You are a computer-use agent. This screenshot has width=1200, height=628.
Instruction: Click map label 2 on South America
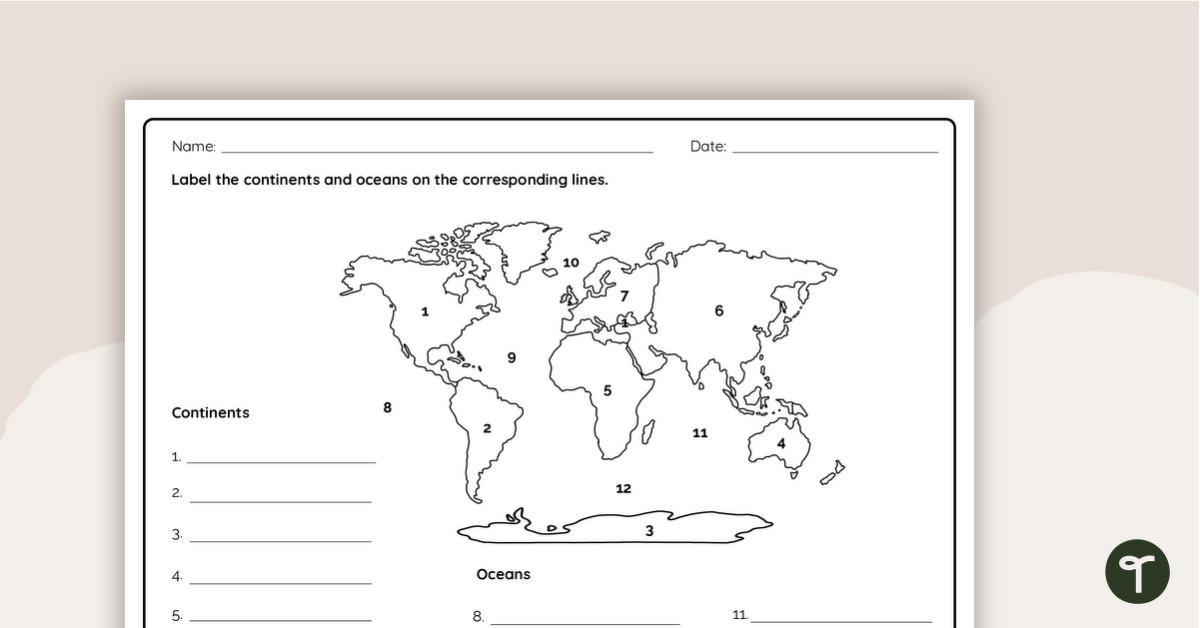(487, 429)
